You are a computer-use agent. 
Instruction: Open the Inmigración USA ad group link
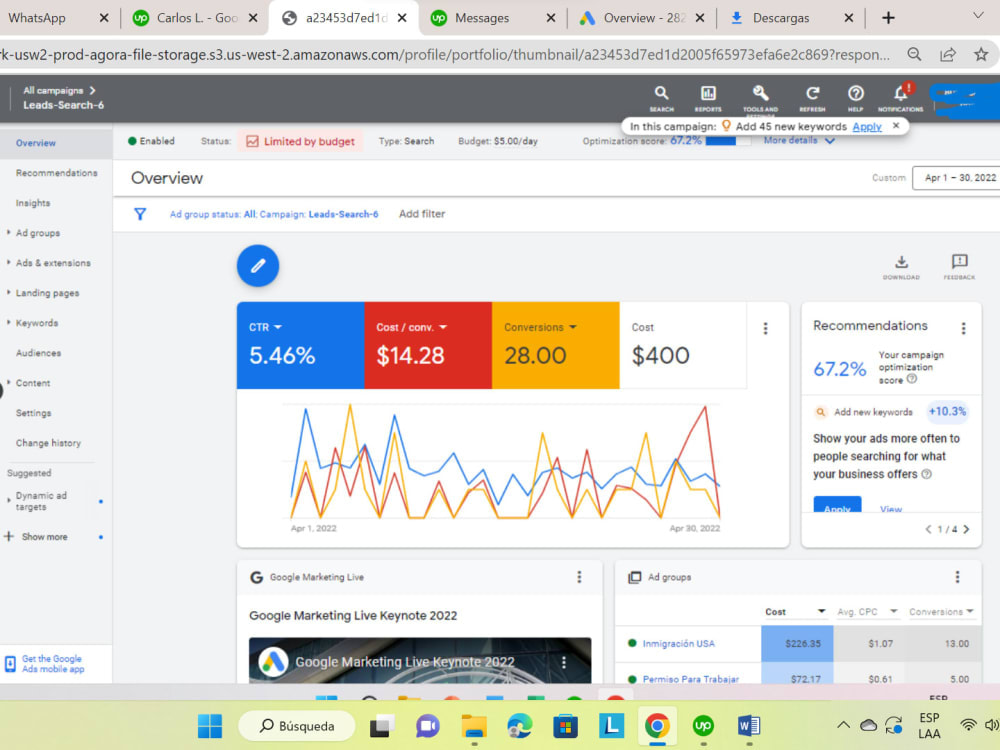coord(679,643)
